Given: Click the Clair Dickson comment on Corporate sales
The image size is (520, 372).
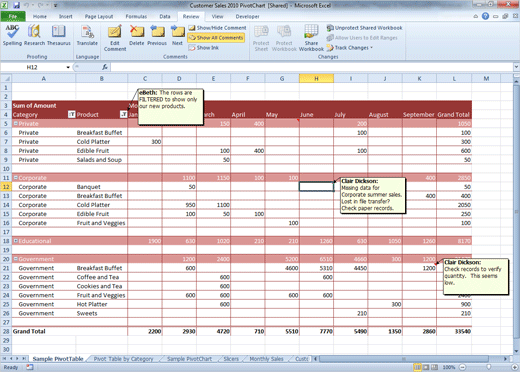Looking at the screenshot, I should point(372,195).
